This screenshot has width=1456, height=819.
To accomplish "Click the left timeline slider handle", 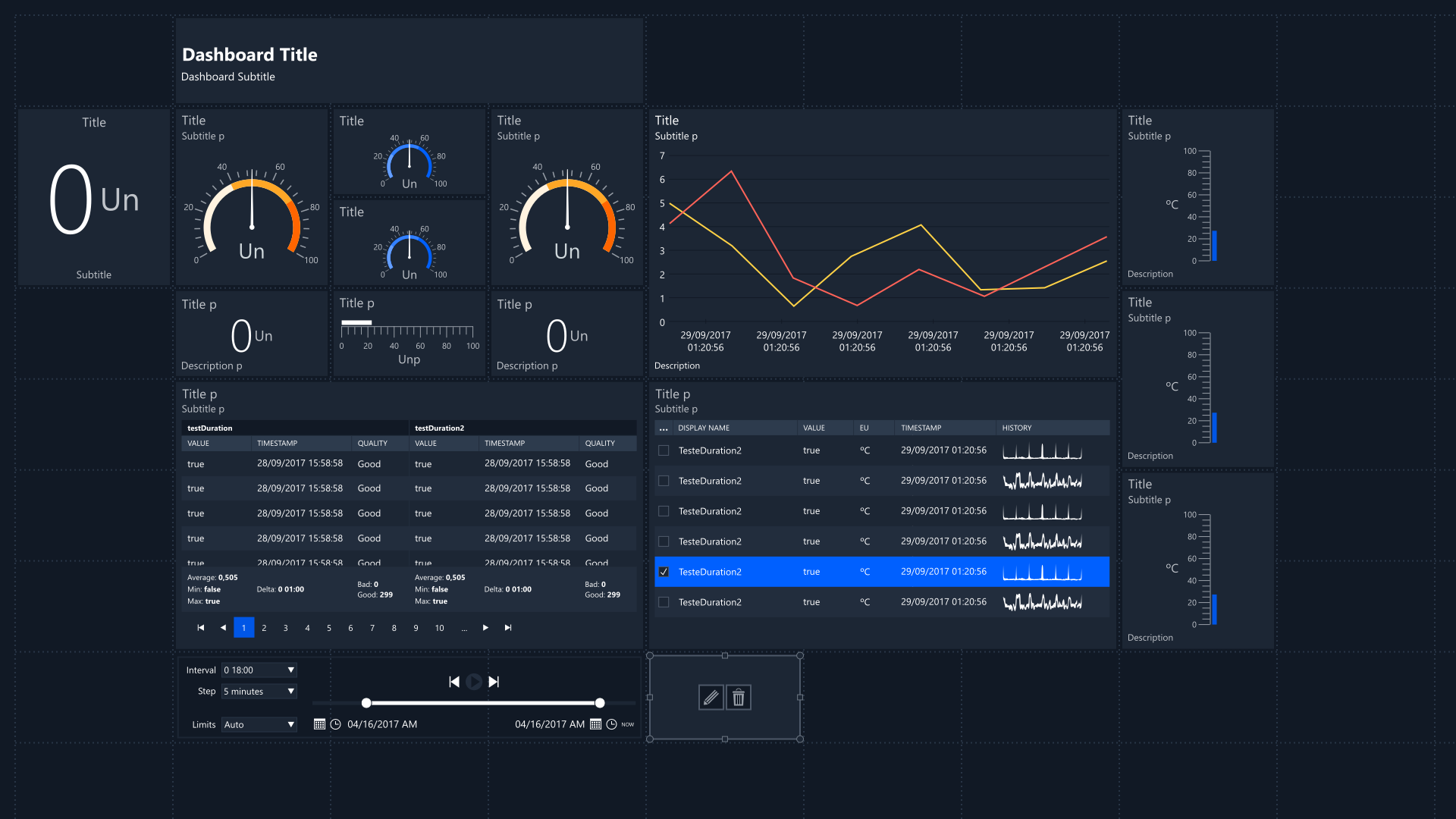I will (366, 703).
